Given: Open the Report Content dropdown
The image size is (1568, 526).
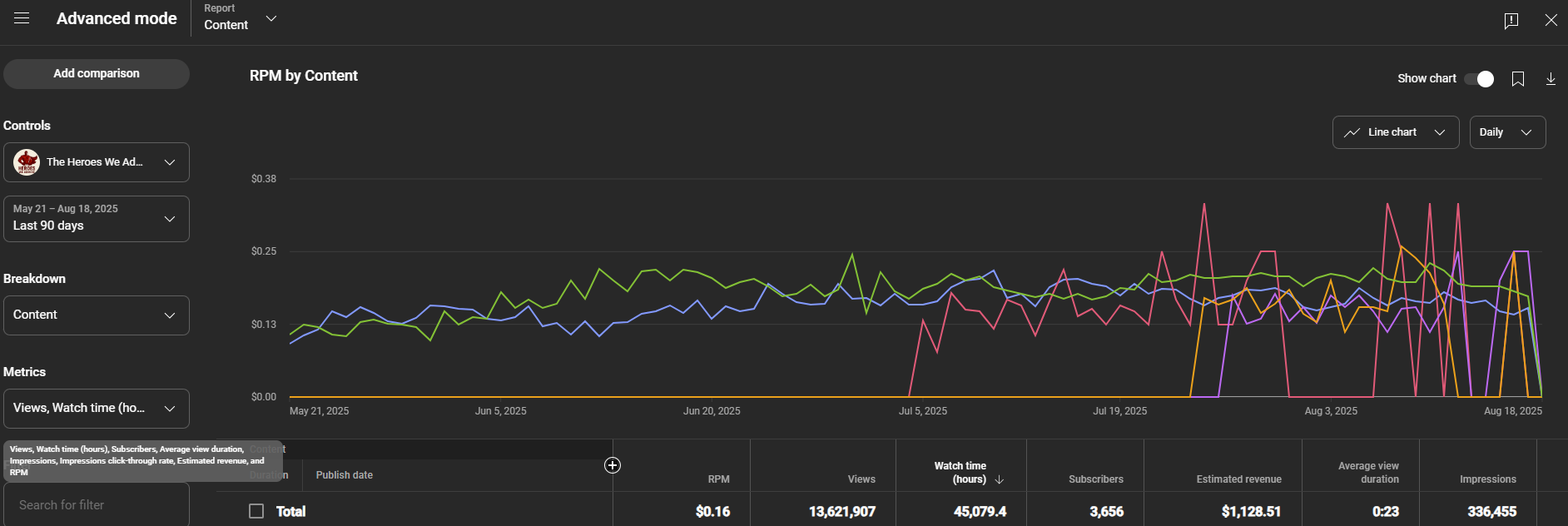Looking at the screenshot, I should click(241, 18).
